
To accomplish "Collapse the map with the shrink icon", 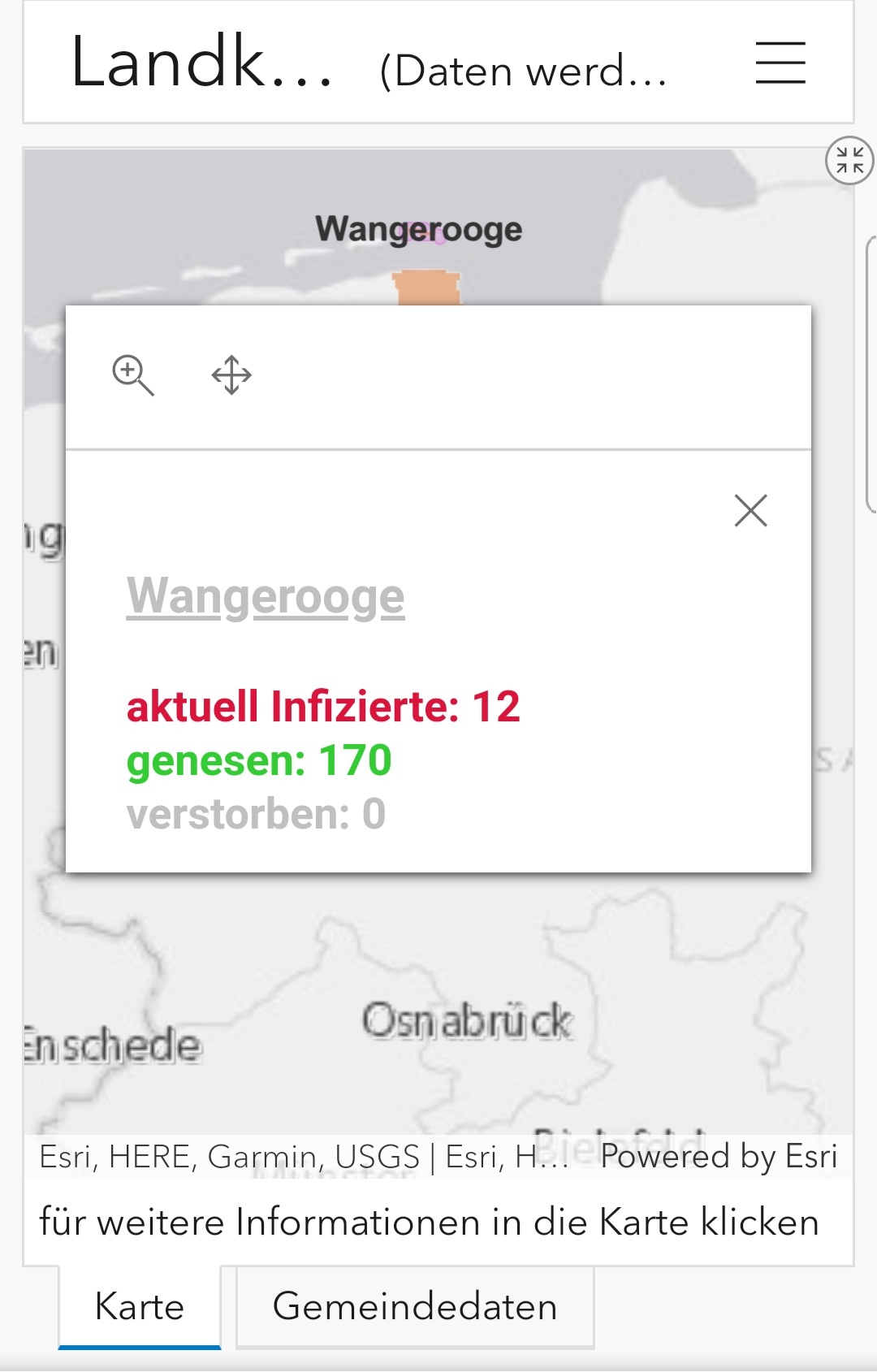I will 849,160.
